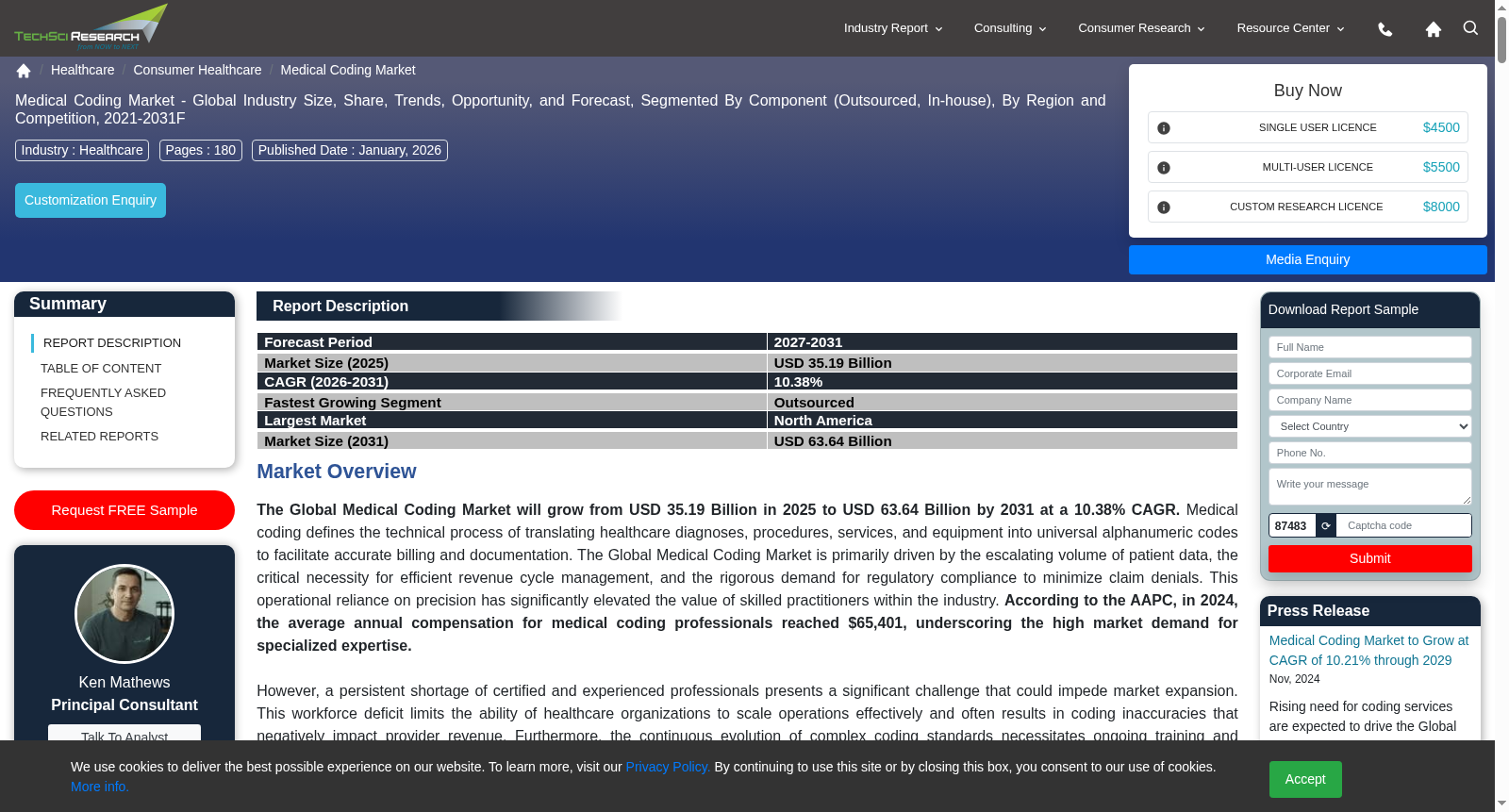Image resolution: width=1509 pixels, height=812 pixels.
Task: Show info for Custom Research Licence
Action: point(1164,207)
